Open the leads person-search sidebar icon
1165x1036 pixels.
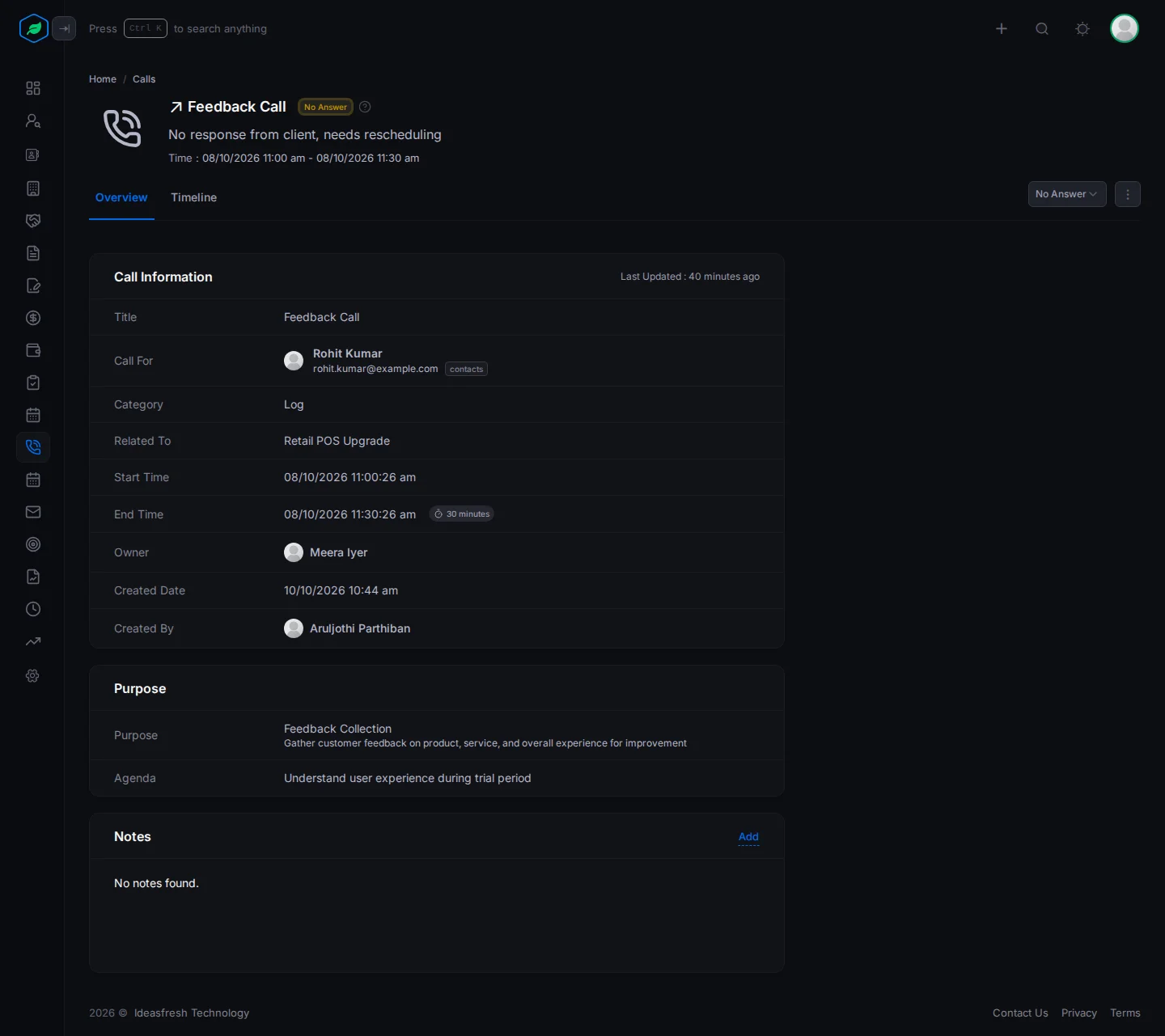[33, 121]
